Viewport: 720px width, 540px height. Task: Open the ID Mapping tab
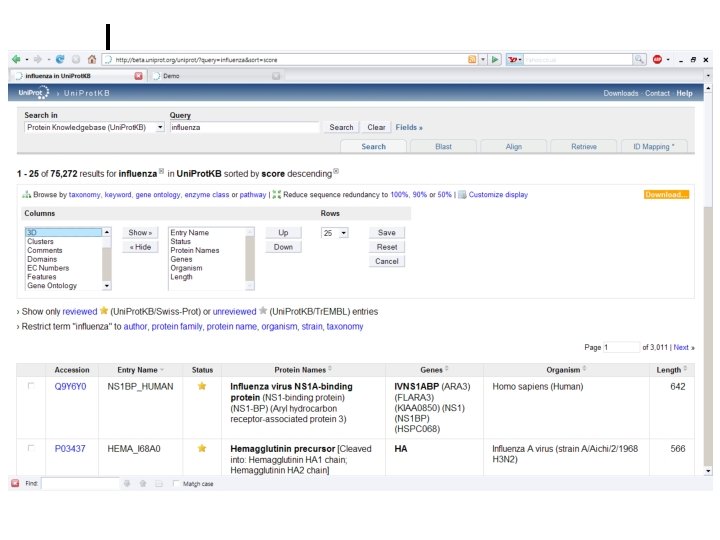pyautogui.click(x=654, y=146)
